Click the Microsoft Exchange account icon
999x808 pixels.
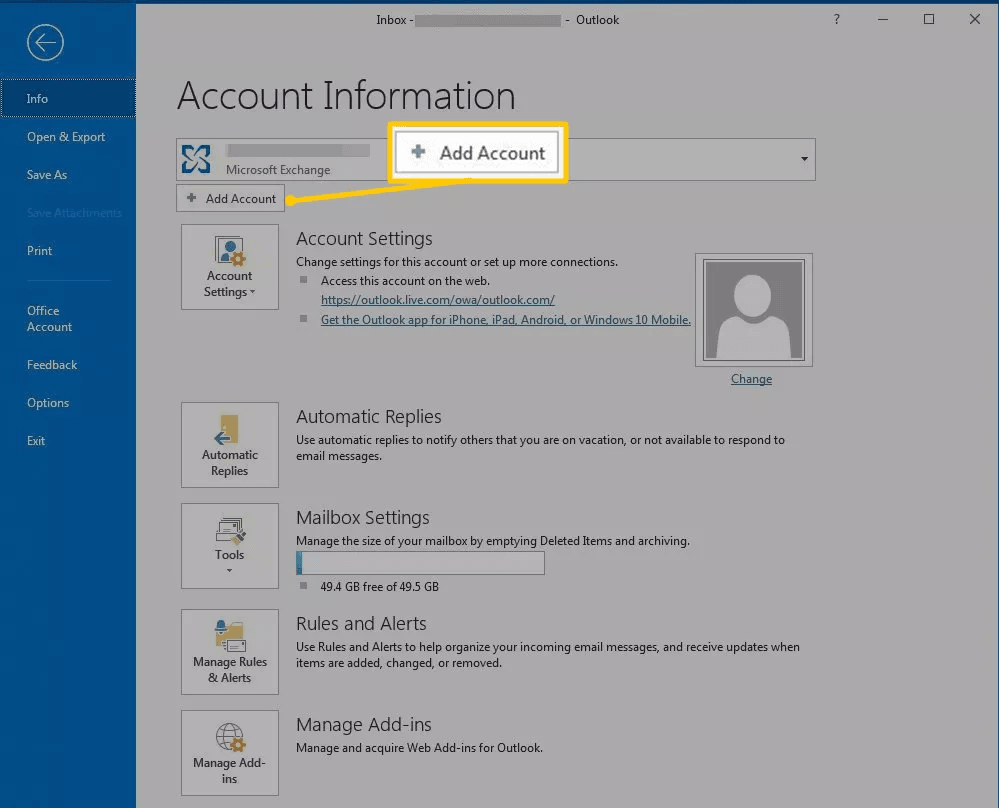coord(197,159)
